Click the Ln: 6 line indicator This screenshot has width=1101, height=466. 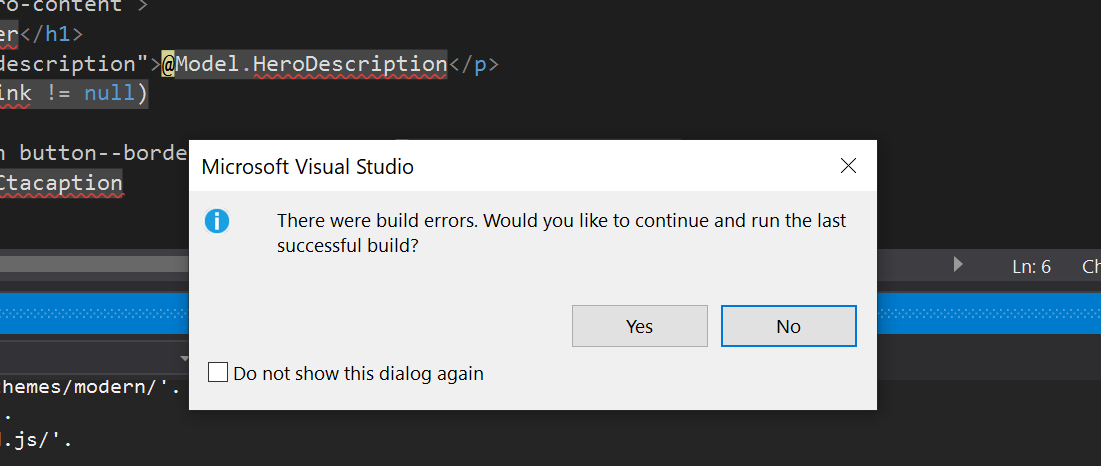click(x=1031, y=267)
